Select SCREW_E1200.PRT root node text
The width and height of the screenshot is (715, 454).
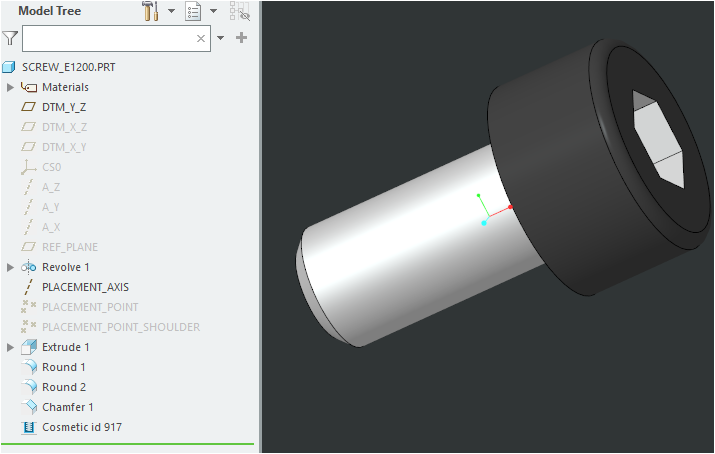pos(69,67)
